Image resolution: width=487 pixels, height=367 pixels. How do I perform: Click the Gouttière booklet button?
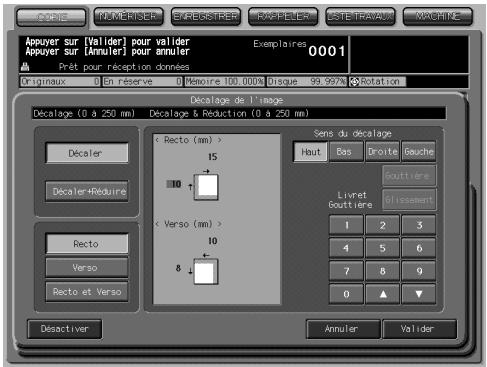[409, 175]
